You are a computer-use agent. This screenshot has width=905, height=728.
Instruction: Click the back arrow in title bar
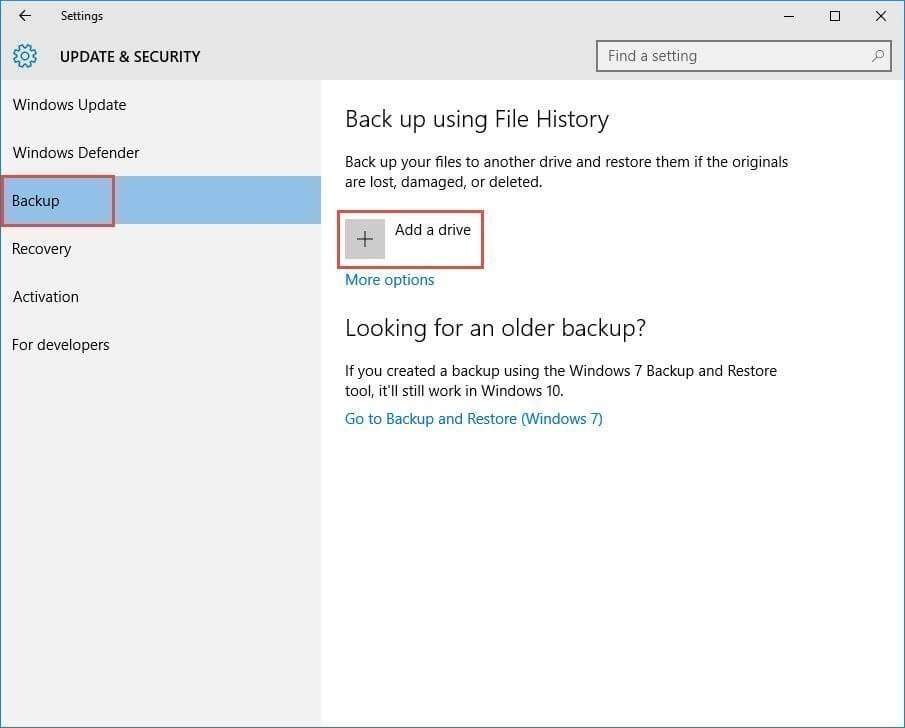coord(25,16)
